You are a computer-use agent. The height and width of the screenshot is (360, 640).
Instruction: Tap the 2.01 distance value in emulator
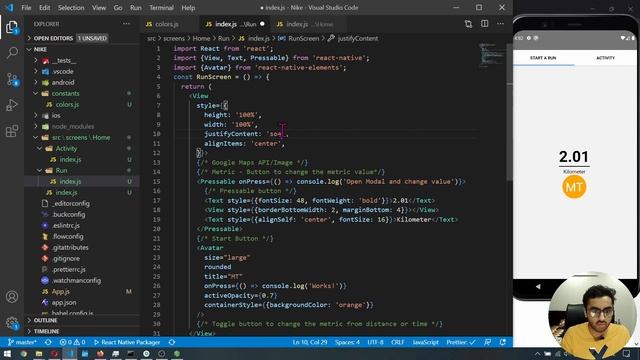[574, 157]
